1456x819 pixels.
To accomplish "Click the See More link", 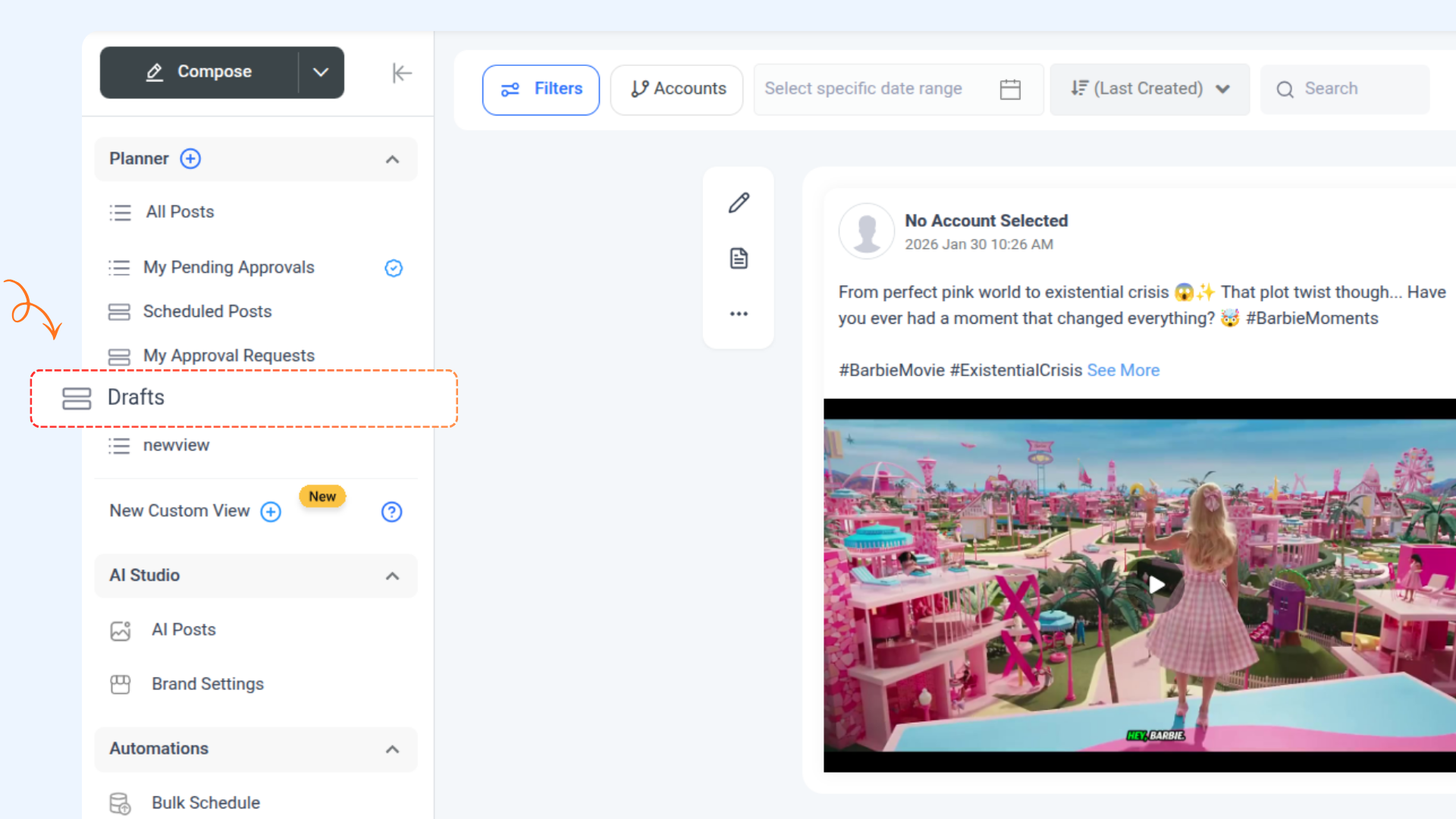I will coord(1123,370).
